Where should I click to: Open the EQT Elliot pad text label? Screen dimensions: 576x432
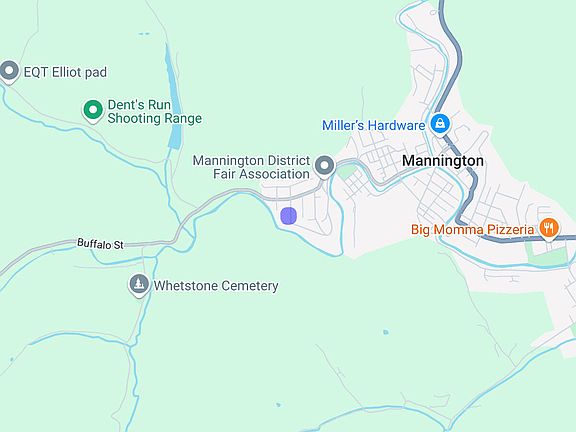(65, 72)
